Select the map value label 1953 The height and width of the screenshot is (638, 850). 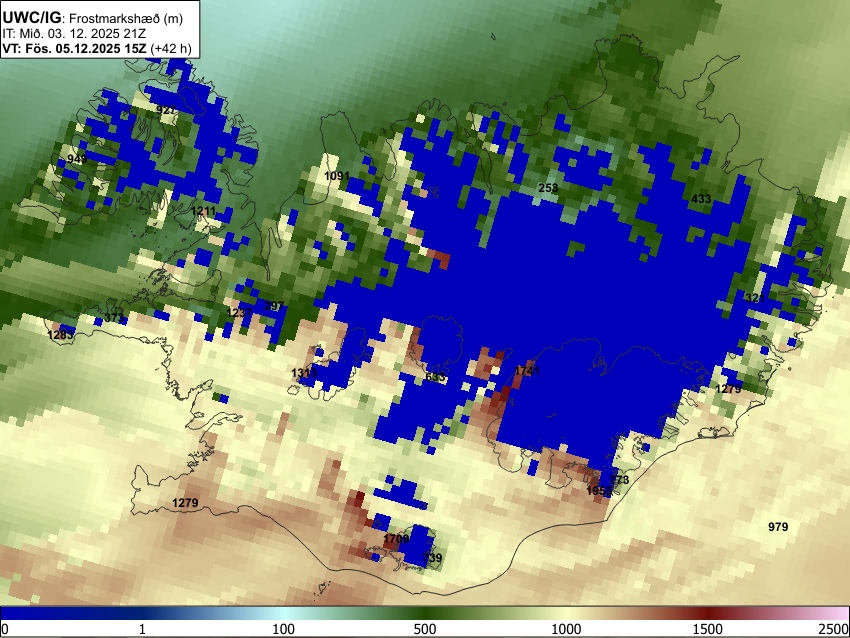click(x=599, y=491)
